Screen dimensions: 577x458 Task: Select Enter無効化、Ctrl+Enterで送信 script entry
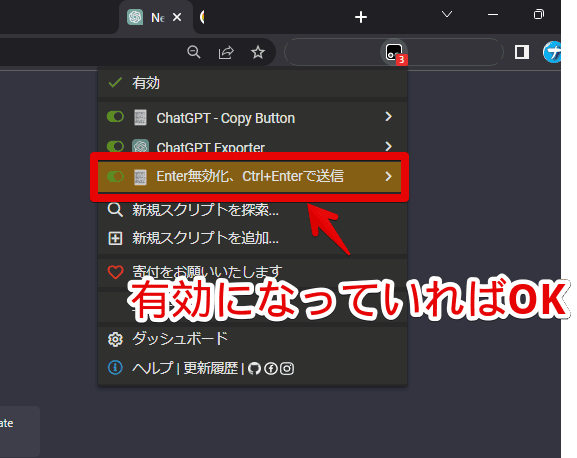click(250, 176)
